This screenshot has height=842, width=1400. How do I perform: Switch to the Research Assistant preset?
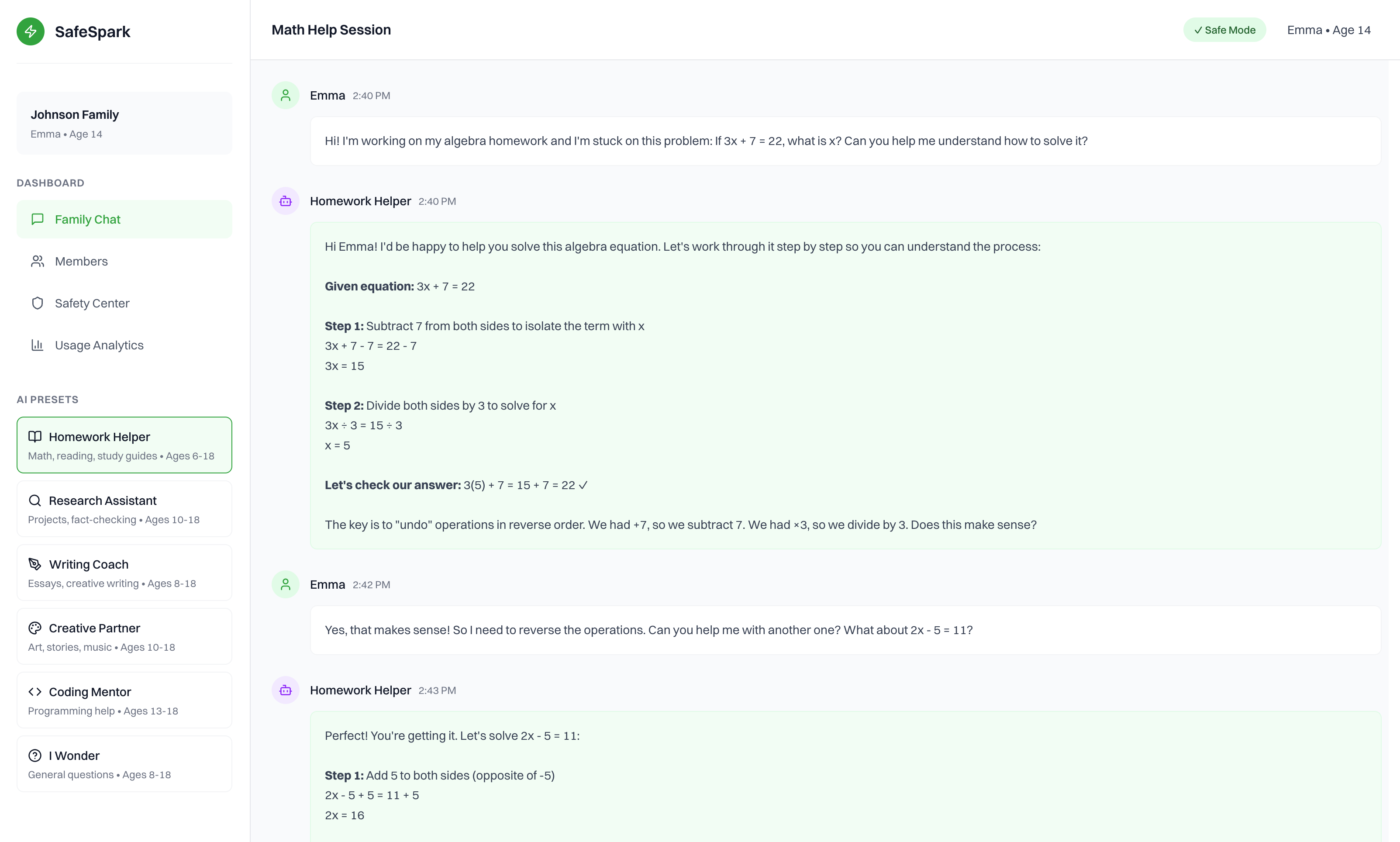click(x=124, y=509)
